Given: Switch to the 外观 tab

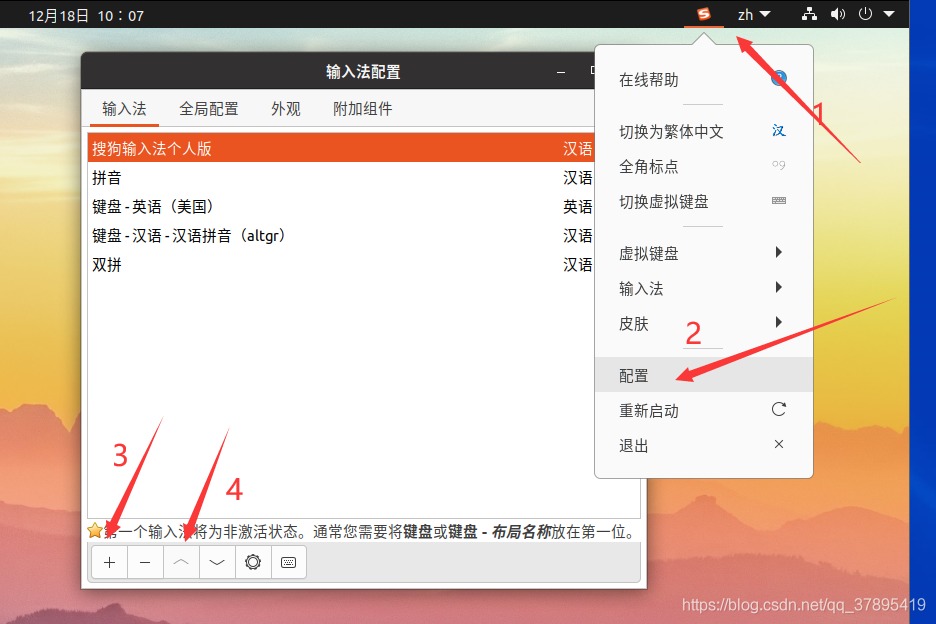Looking at the screenshot, I should (285, 109).
